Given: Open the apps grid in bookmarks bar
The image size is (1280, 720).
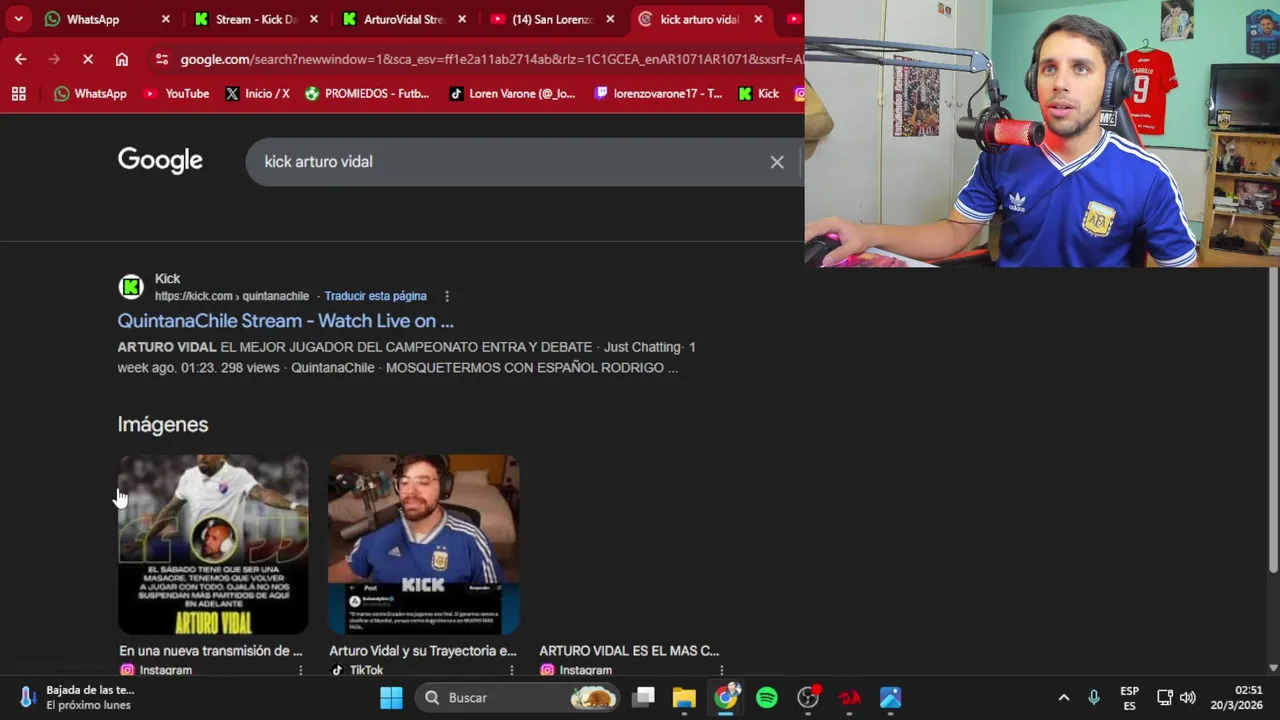Looking at the screenshot, I should [x=18, y=93].
